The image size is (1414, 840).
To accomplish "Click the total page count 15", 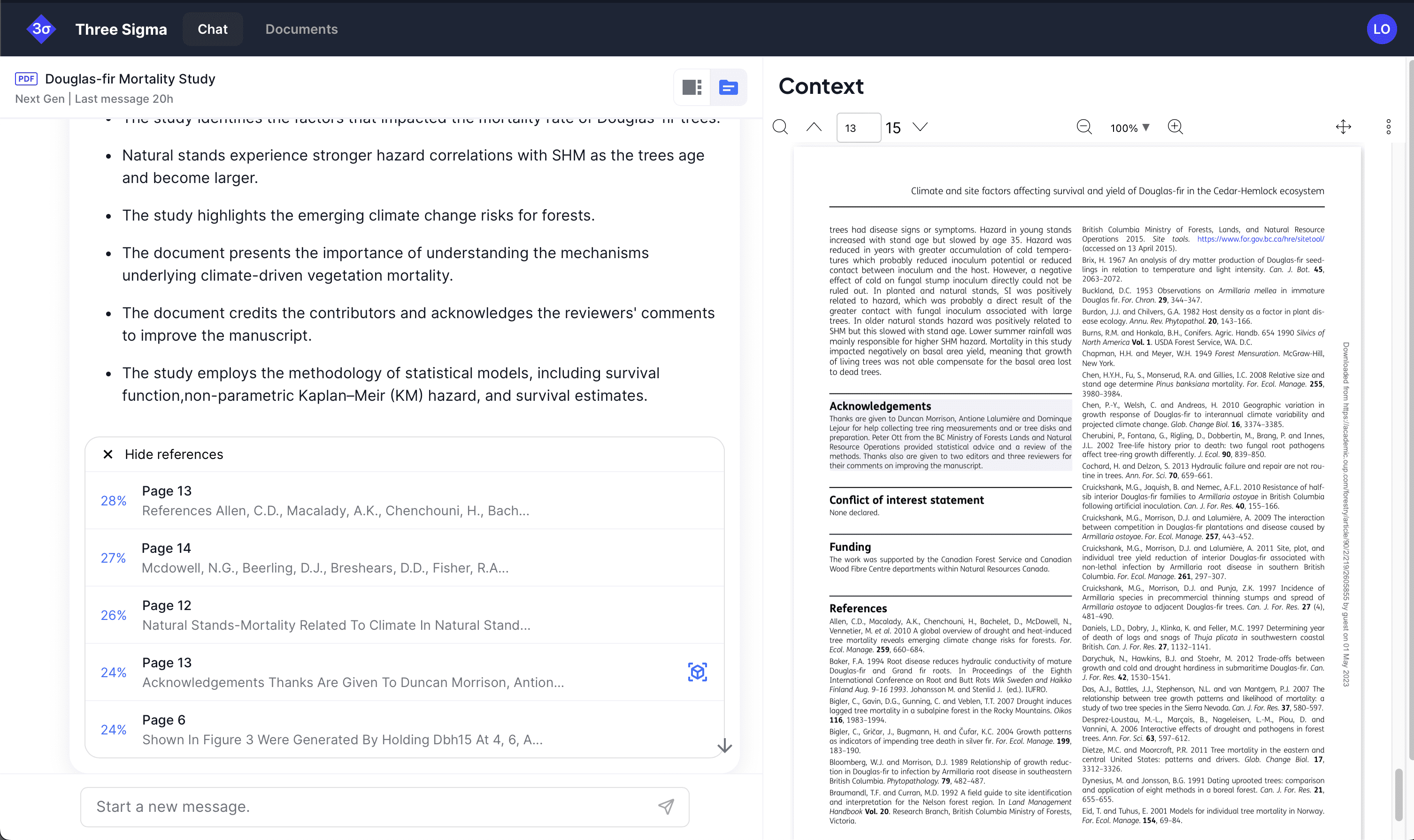I will (x=893, y=128).
